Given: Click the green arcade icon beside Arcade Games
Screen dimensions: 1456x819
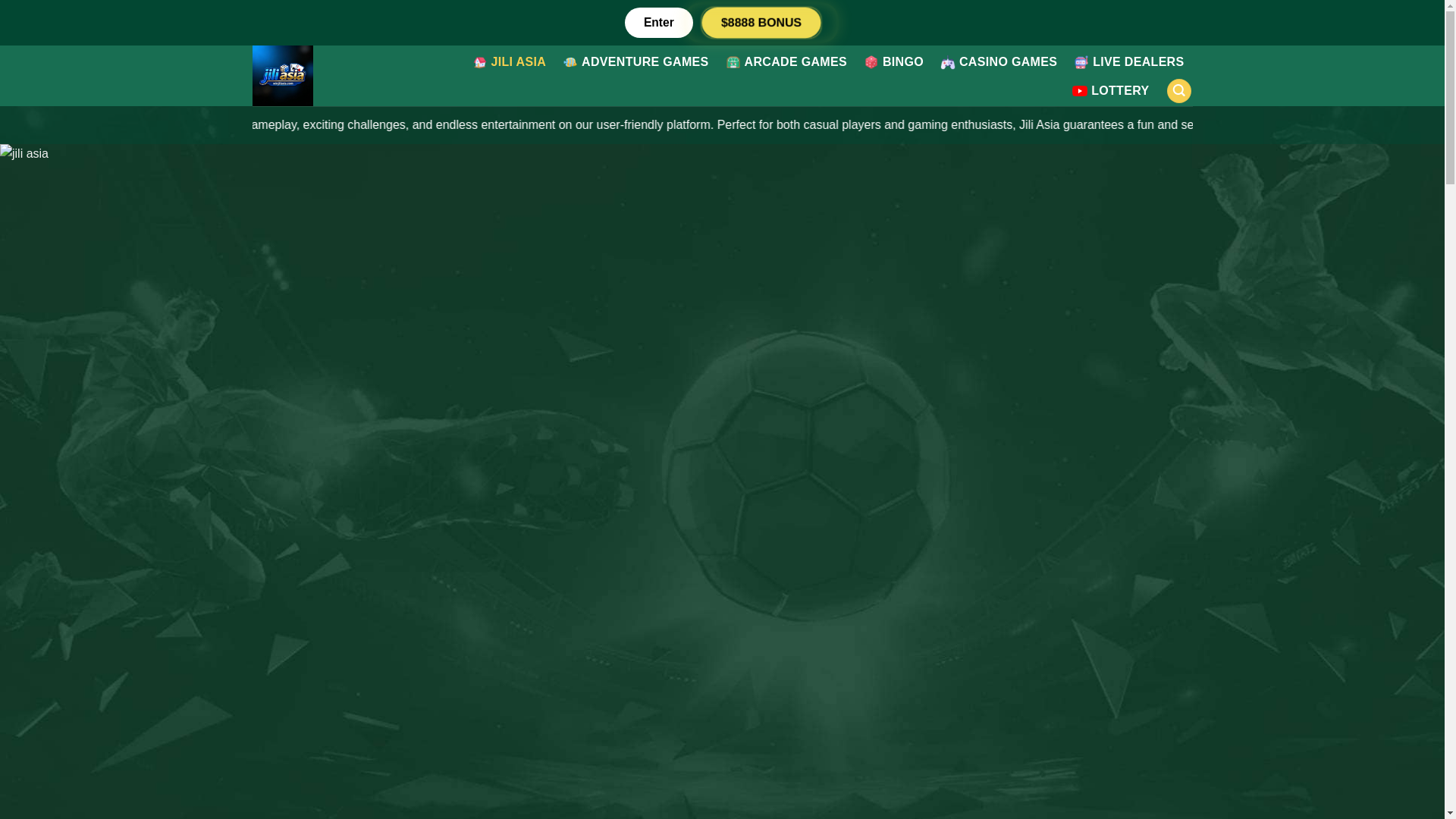Looking at the screenshot, I should [733, 62].
